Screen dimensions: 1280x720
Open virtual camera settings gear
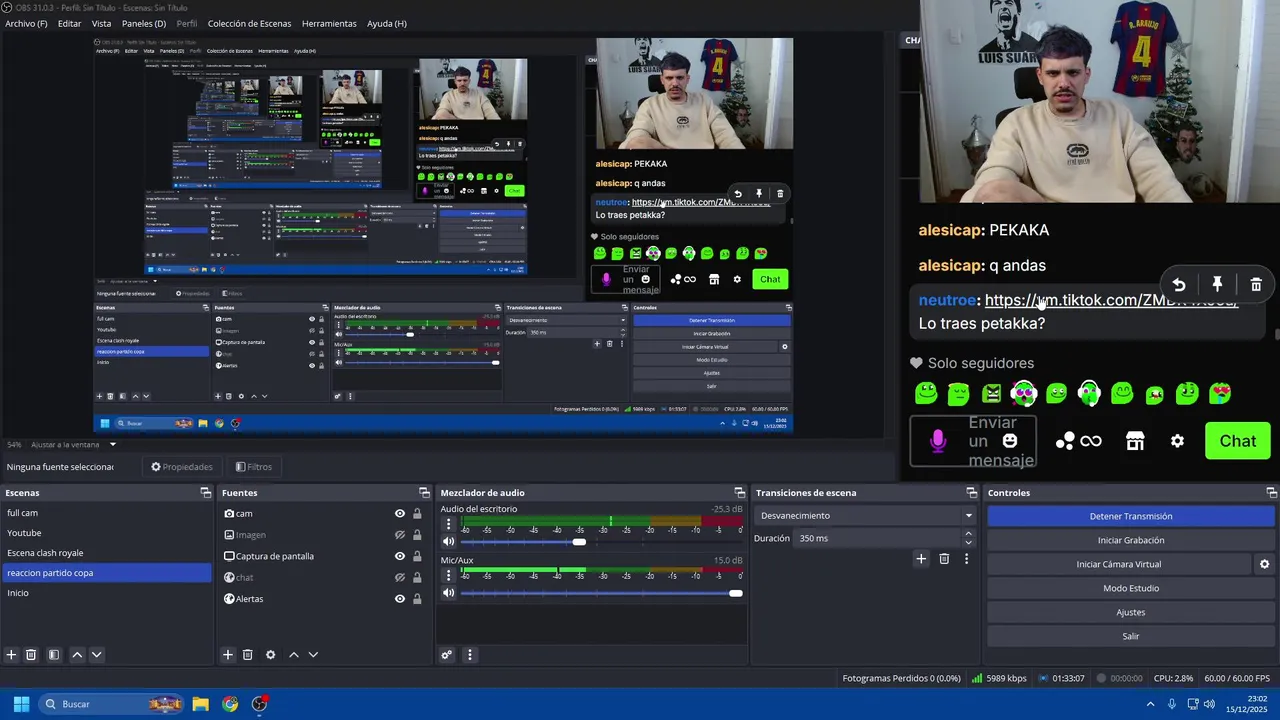(x=1264, y=564)
